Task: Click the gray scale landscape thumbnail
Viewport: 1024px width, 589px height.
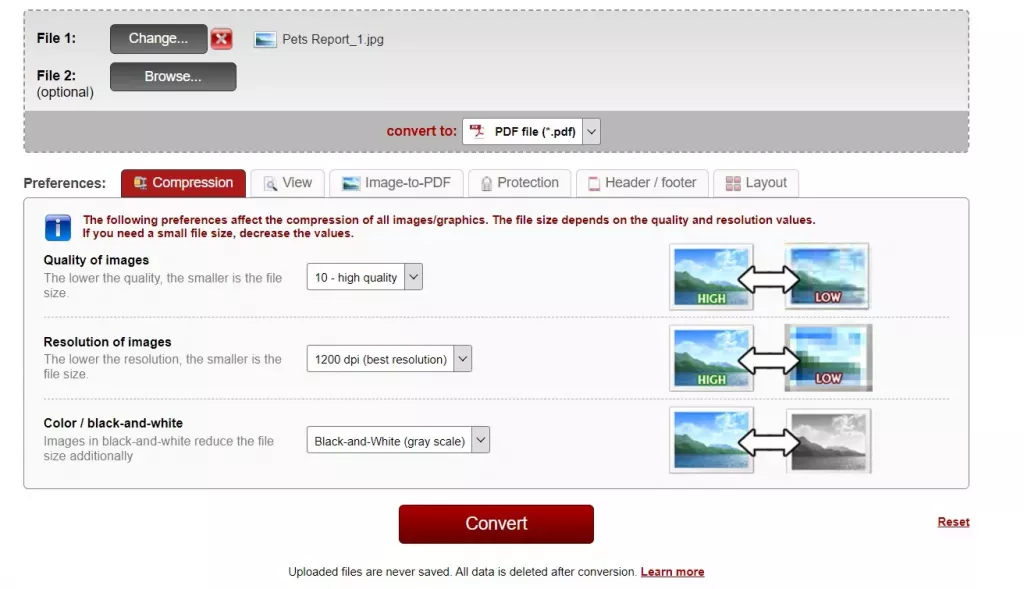Action: coord(828,441)
